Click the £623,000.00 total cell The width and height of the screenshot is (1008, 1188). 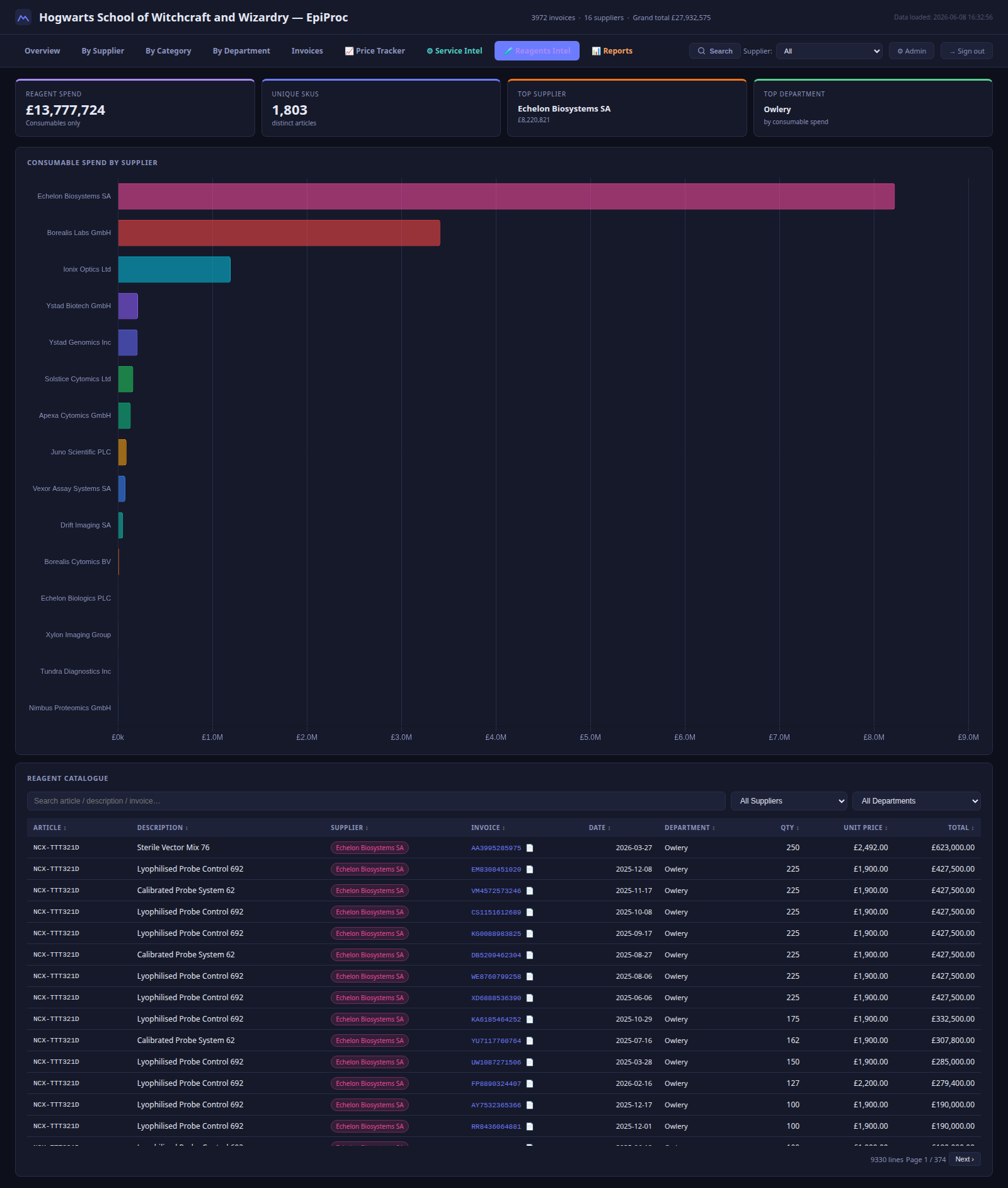953,848
